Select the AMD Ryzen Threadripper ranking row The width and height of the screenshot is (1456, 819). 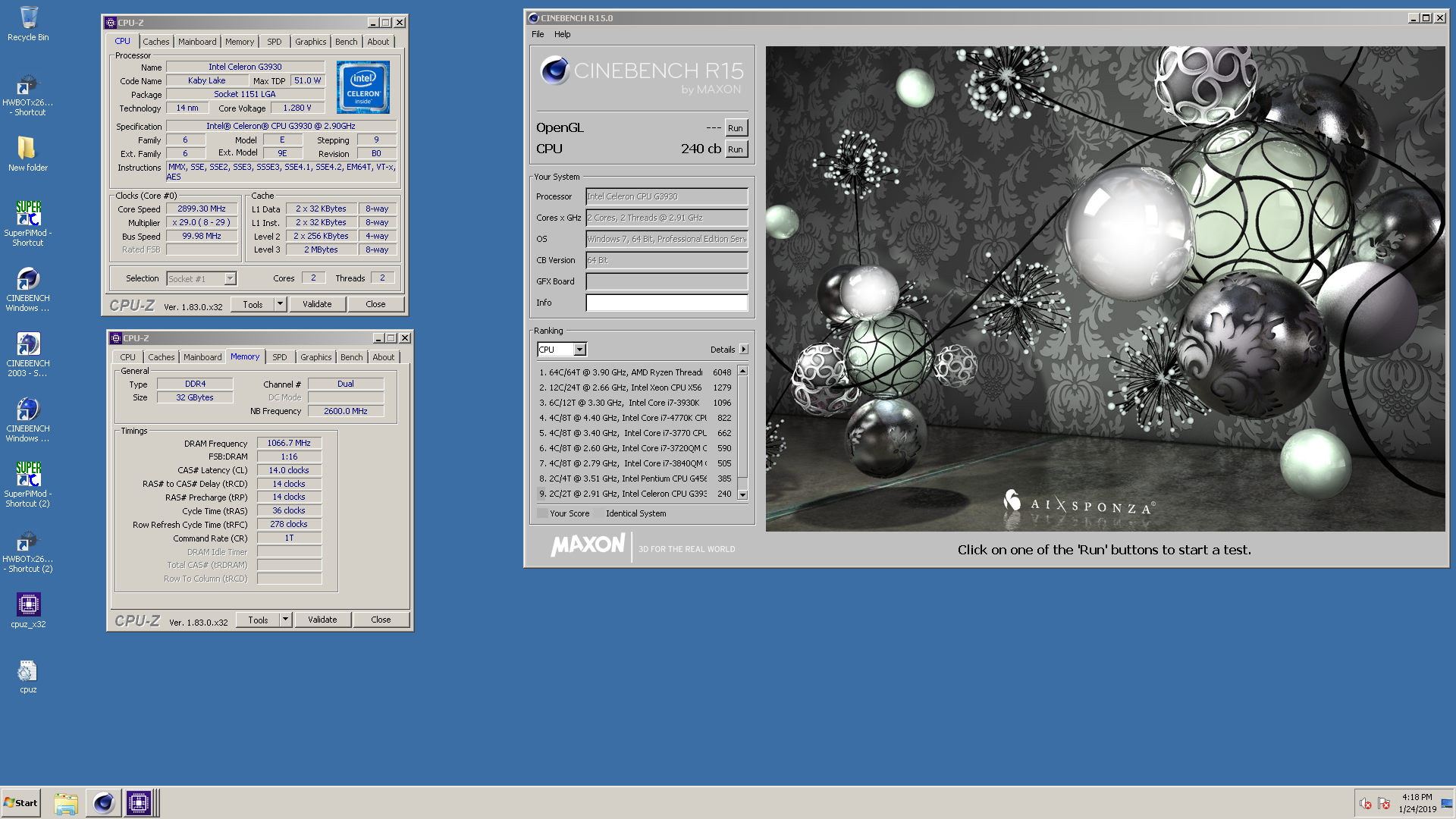tap(635, 372)
